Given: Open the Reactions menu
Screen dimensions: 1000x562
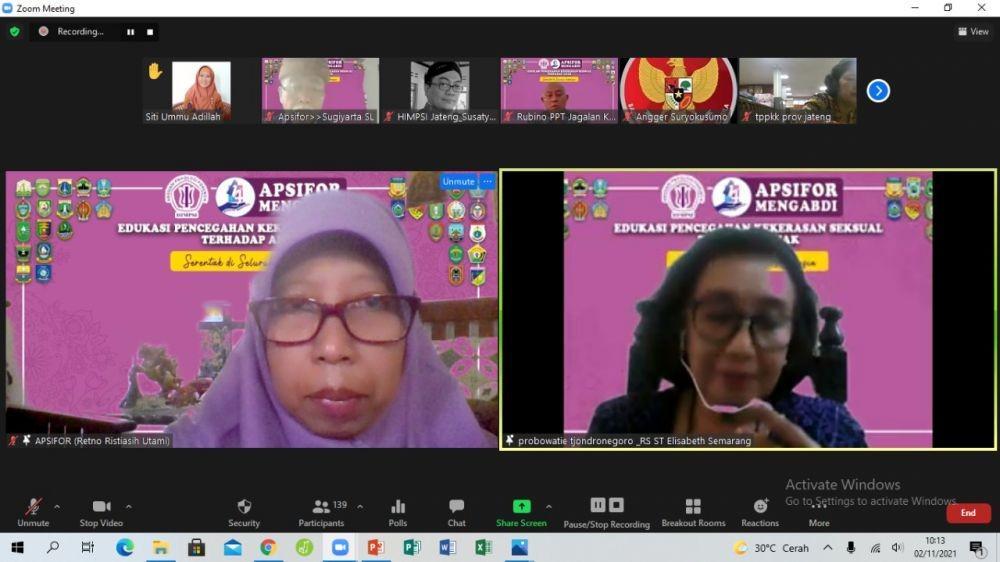Looking at the screenshot, I should tap(760, 512).
